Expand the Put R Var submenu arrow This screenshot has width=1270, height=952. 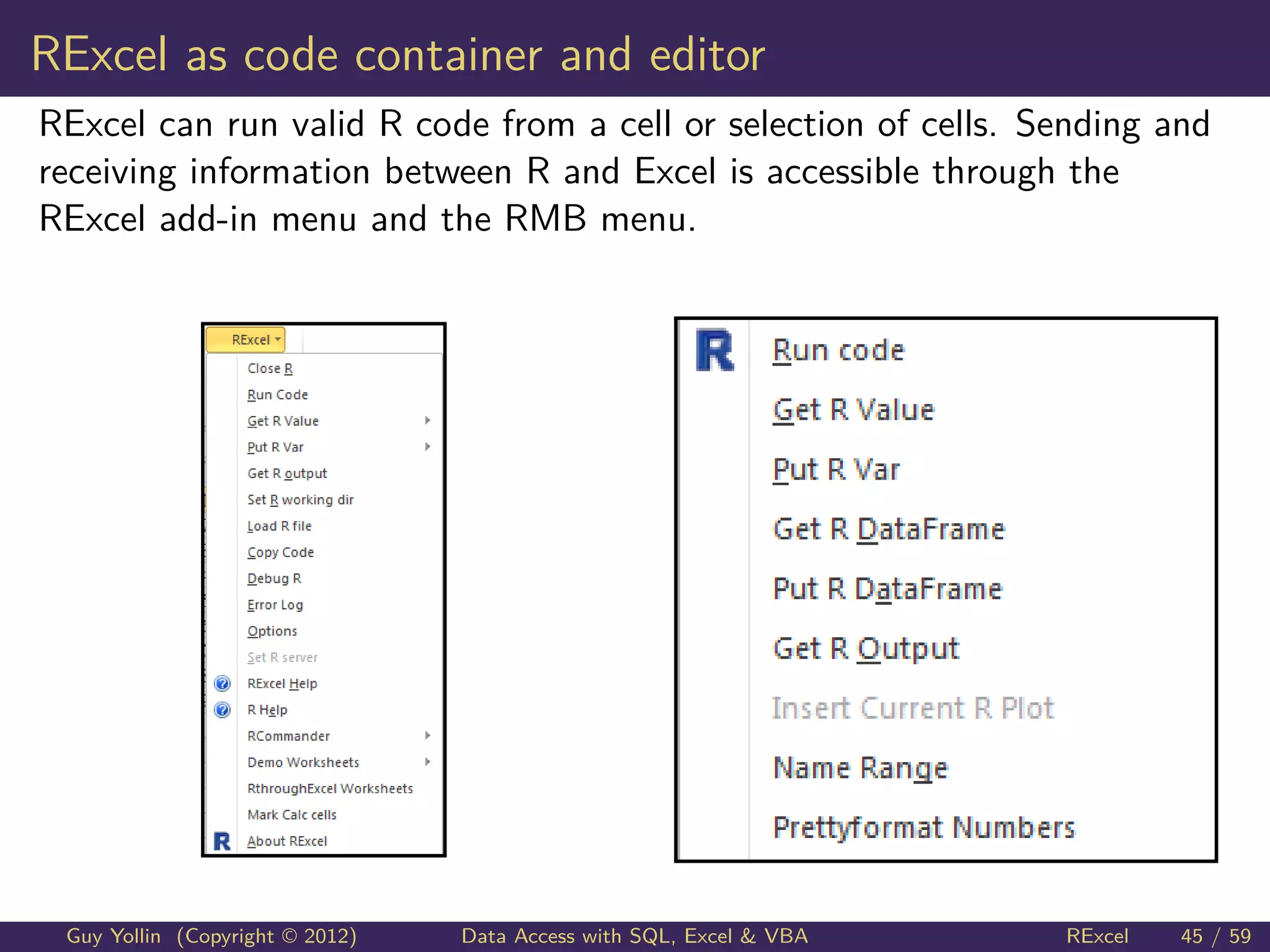[428, 447]
